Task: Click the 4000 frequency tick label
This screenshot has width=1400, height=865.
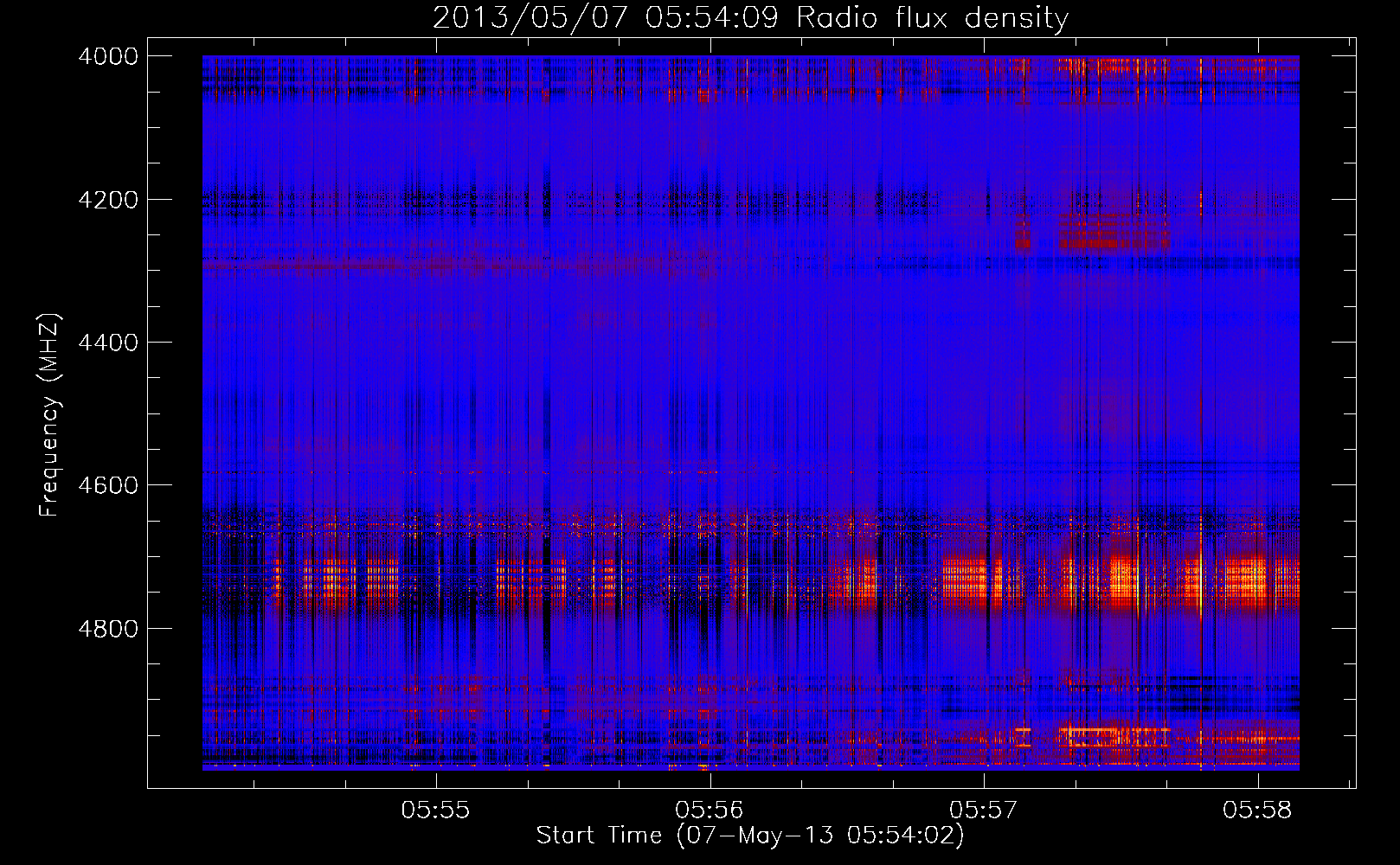Action: click(x=107, y=56)
